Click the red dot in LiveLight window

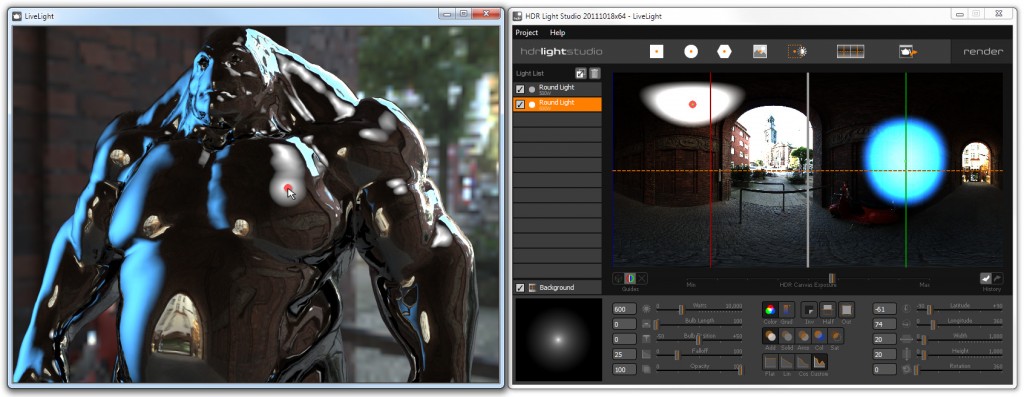click(x=287, y=188)
